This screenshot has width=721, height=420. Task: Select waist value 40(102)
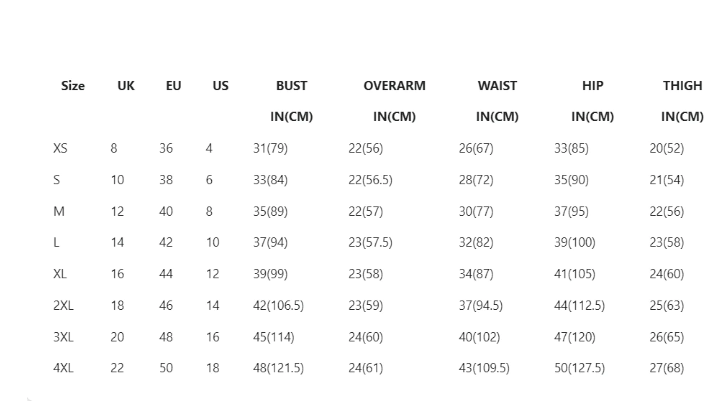[479, 337]
